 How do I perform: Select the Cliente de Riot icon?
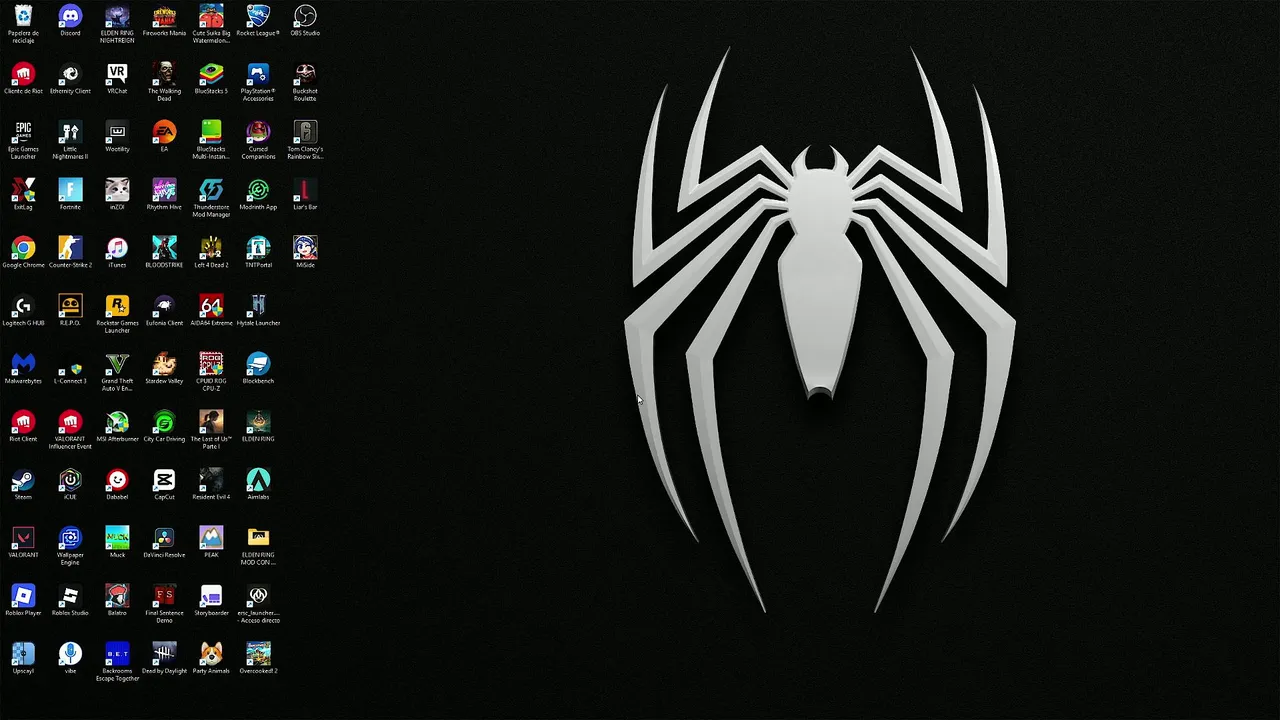point(23,75)
